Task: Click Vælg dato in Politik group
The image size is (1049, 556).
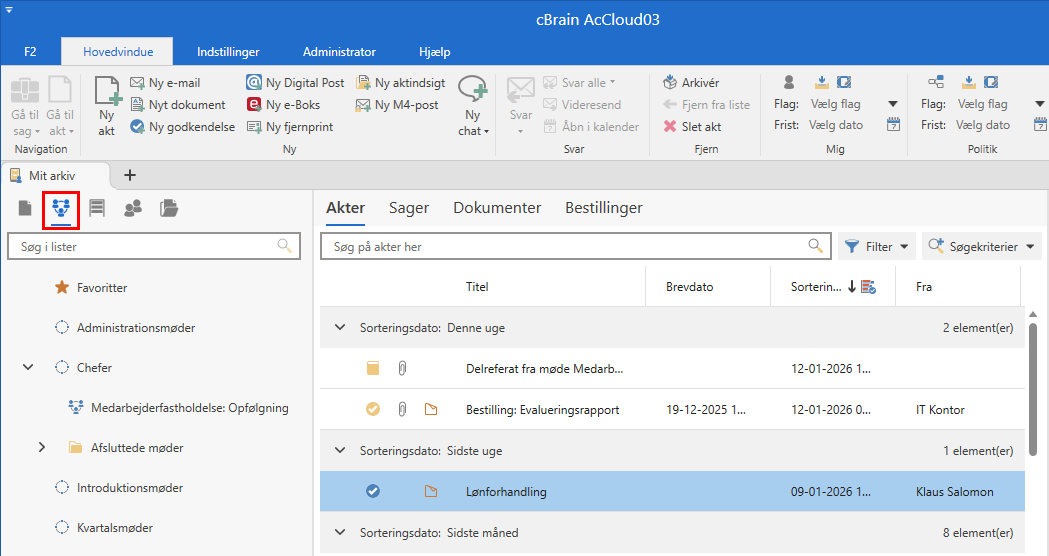Action: (983, 125)
